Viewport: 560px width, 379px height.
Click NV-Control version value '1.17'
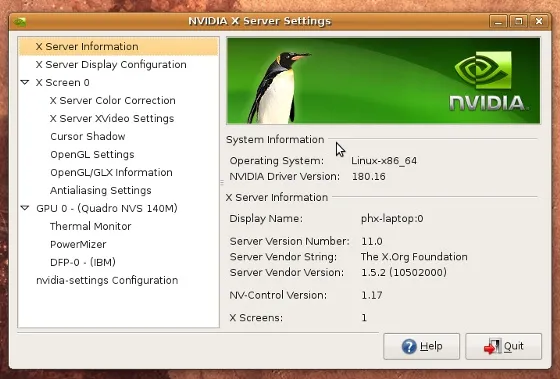pyautogui.click(x=372, y=295)
